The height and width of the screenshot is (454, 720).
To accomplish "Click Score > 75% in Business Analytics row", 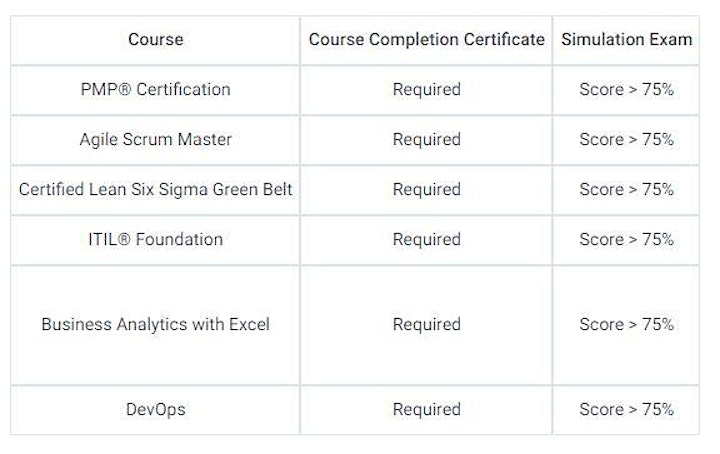I will click(626, 324).
